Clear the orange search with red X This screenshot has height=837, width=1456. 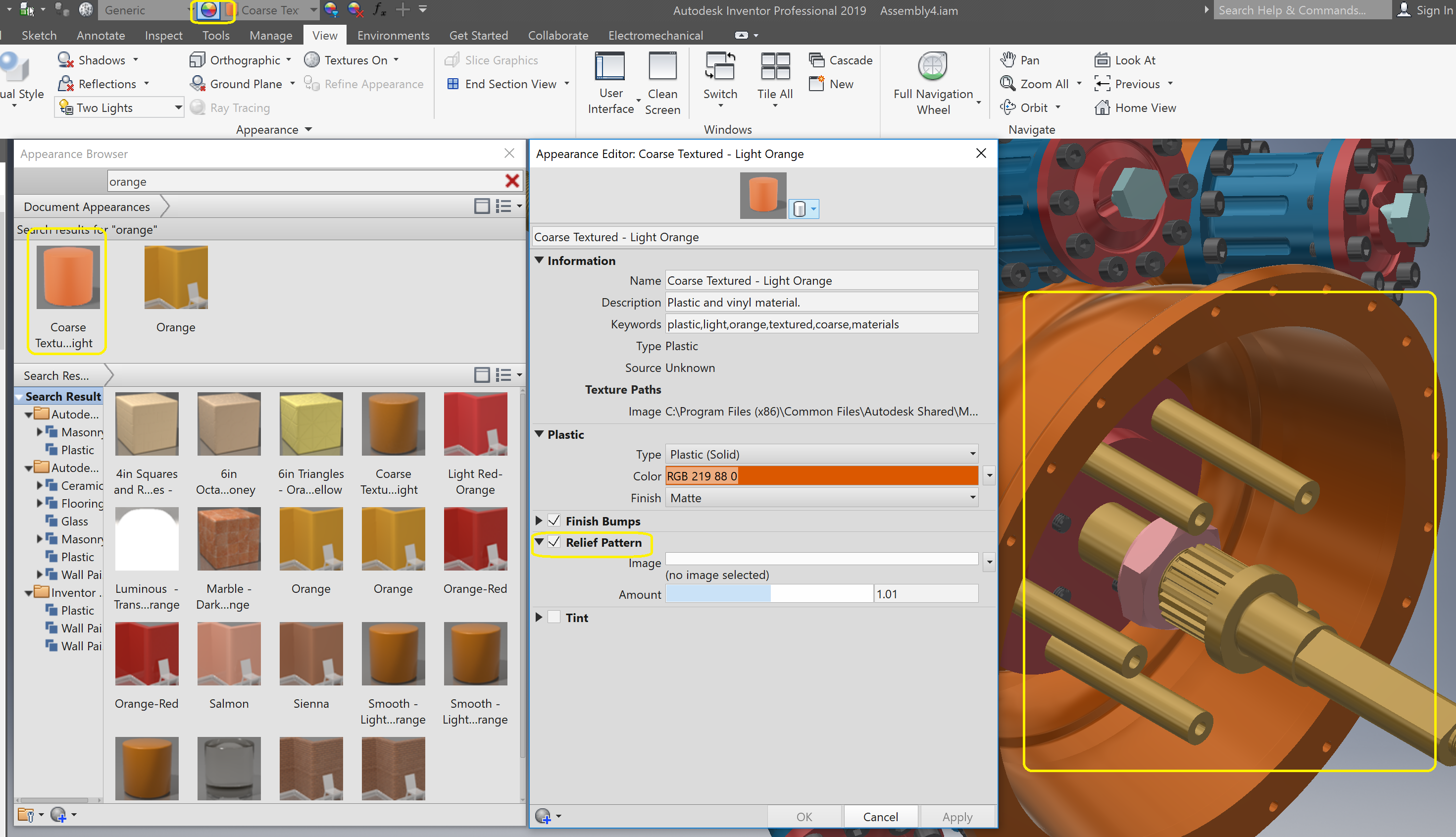(511, 182)
